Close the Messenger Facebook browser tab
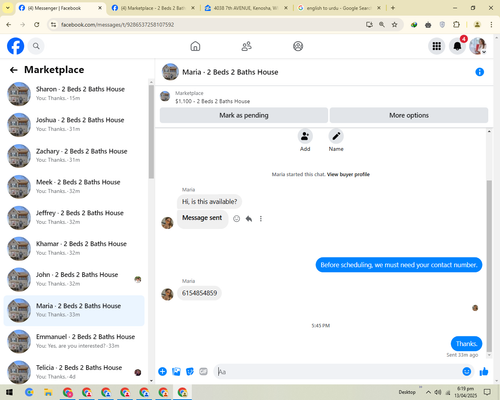The image size is (500, 400). [100, 8]
